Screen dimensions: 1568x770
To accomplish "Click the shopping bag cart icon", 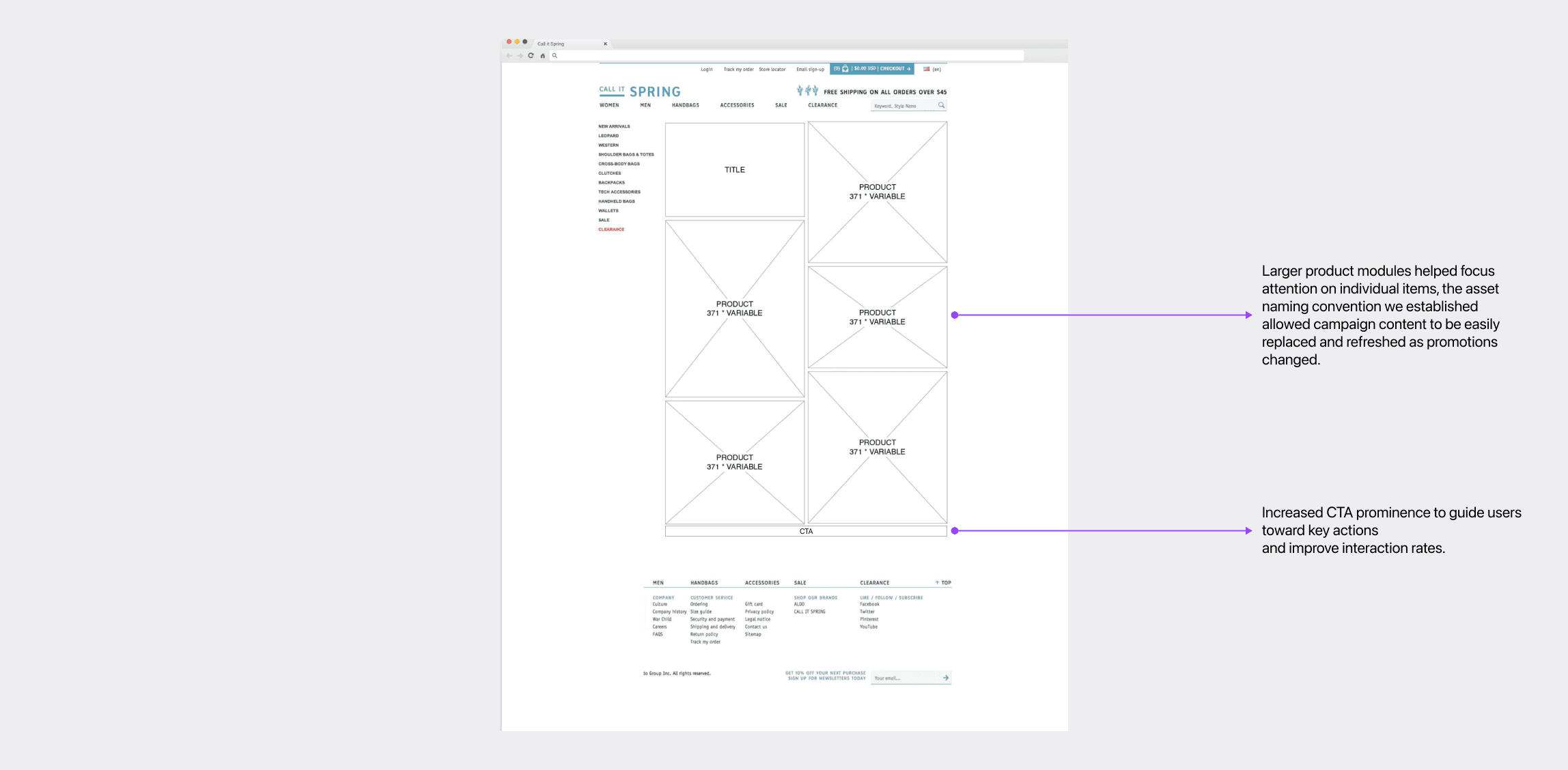I will pyautogui.click(x=845, y=69).
